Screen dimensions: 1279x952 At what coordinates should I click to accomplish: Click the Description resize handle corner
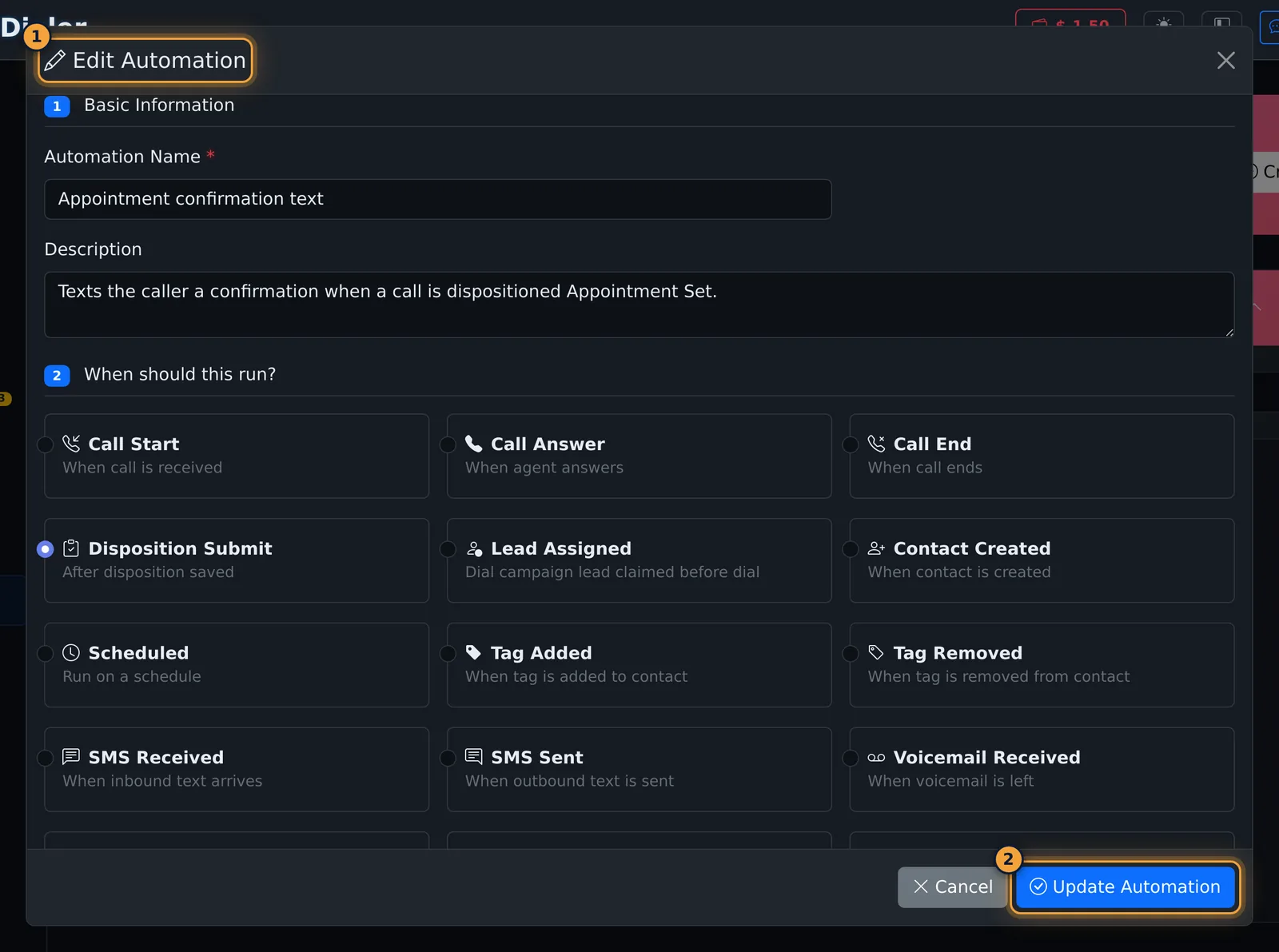(x=1229, y=332)
